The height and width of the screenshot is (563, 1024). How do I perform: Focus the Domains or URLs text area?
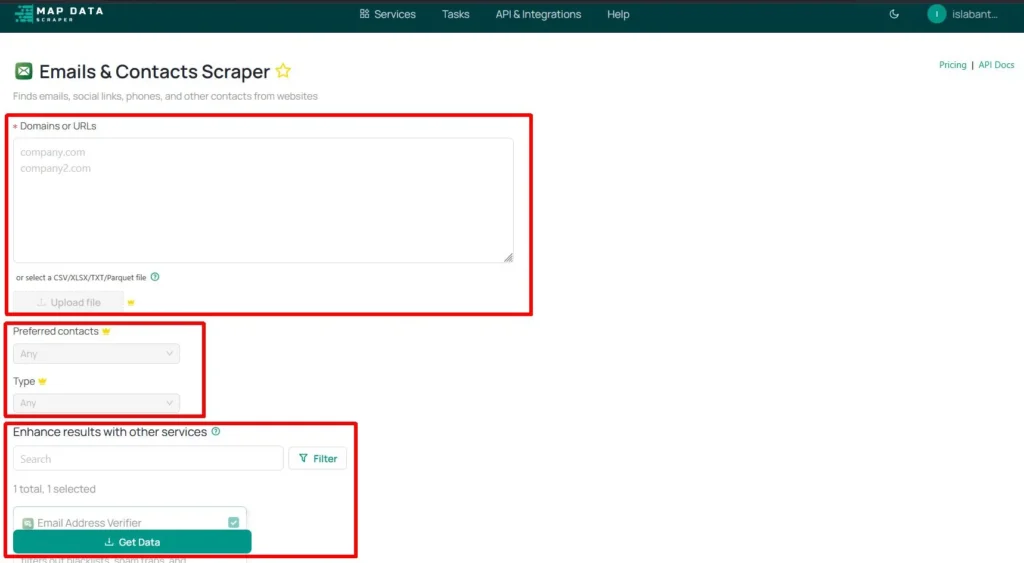(263, 200)
